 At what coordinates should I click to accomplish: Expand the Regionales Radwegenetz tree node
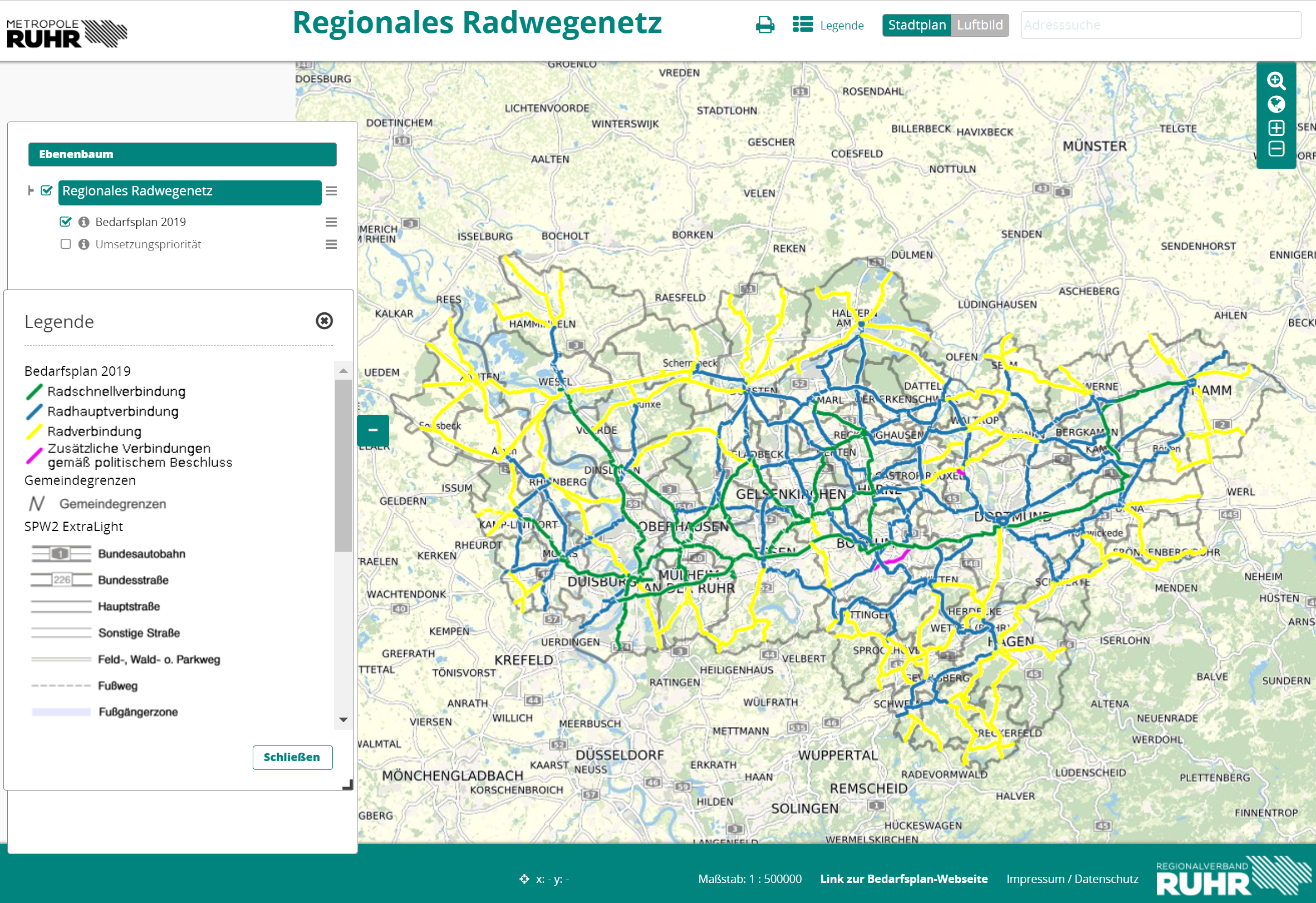[x=31, y=191]
